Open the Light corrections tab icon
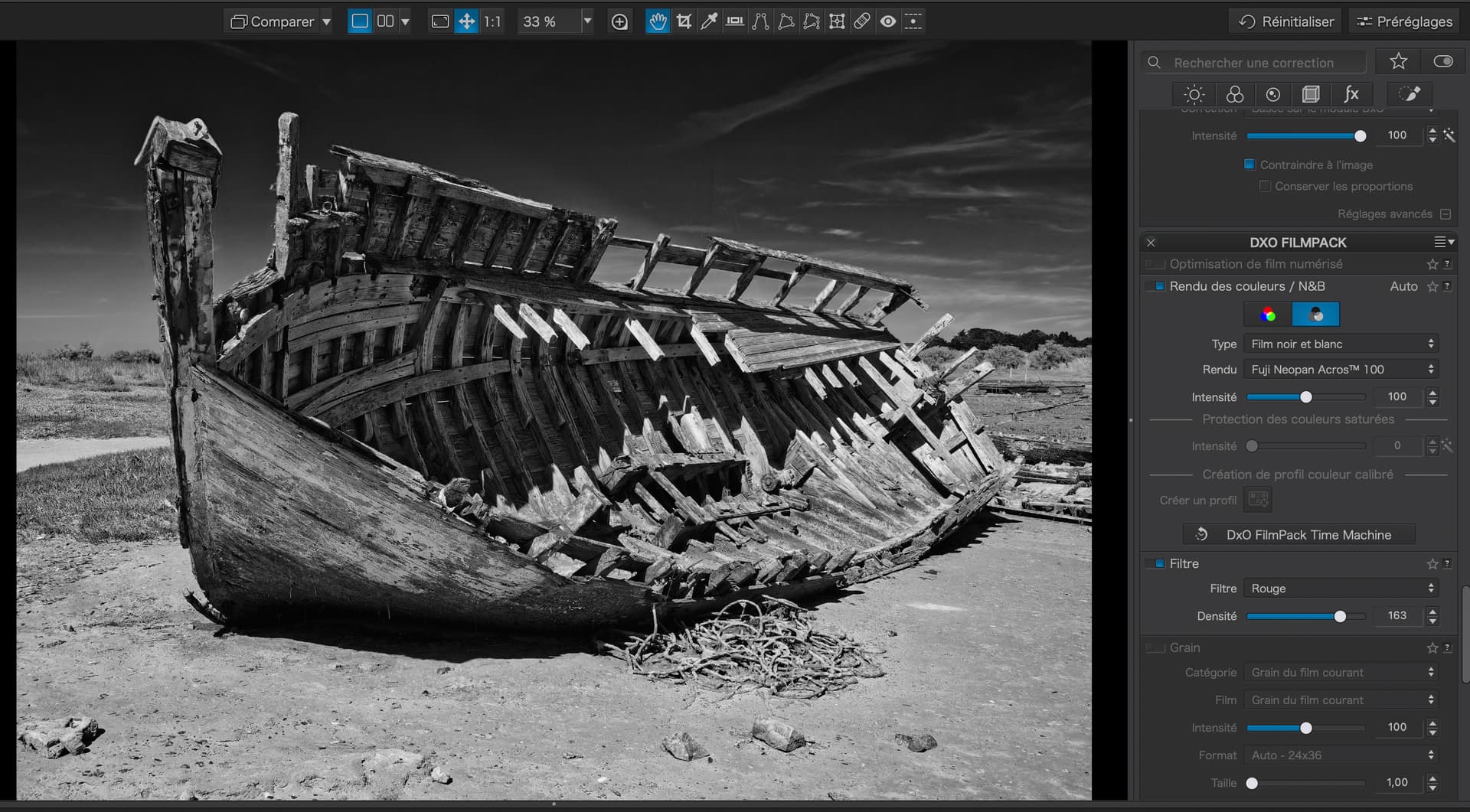The height and width of the screenshot is (812, 1470). point(1194,94)
